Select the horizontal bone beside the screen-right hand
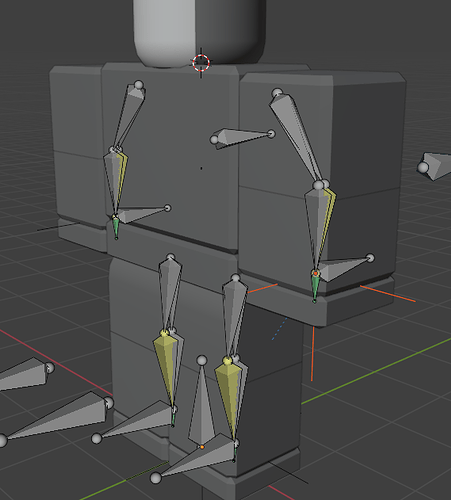 [x=345, y=268]
